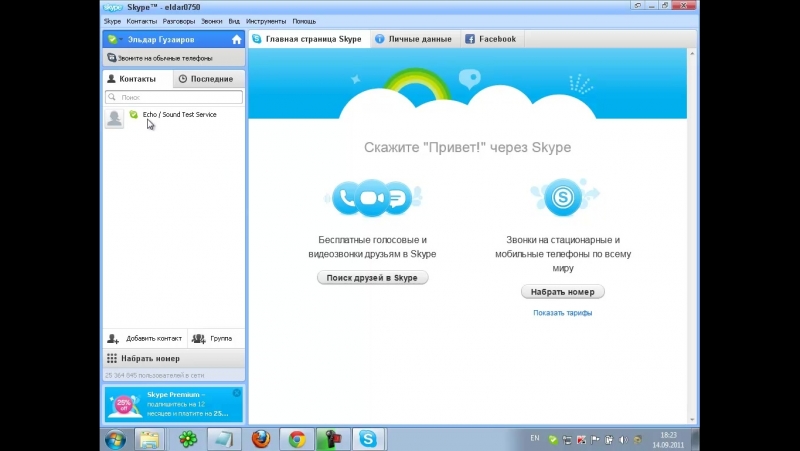Click the phone call bubble icon
Screen dimensions: 800x451
coord(346,198)
